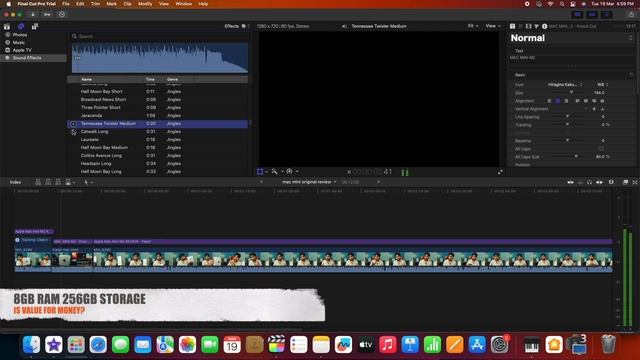Toggle the timeline layout button in toolbar
The height and width of the screenshot is (360, 640).
click(x=592, y=14)
